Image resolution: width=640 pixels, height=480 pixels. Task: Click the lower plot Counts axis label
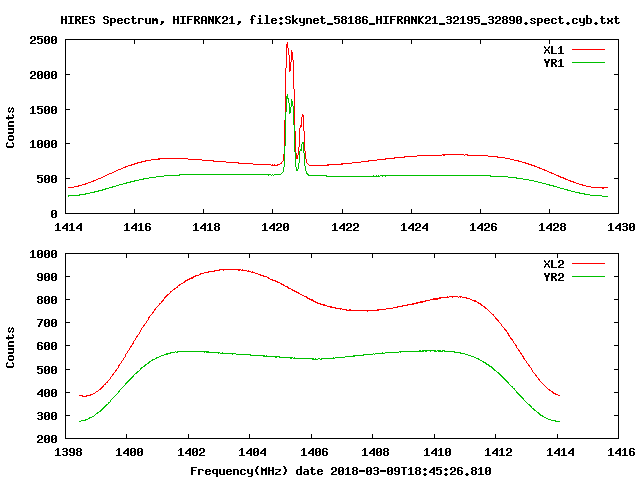(x=10, y=347)
